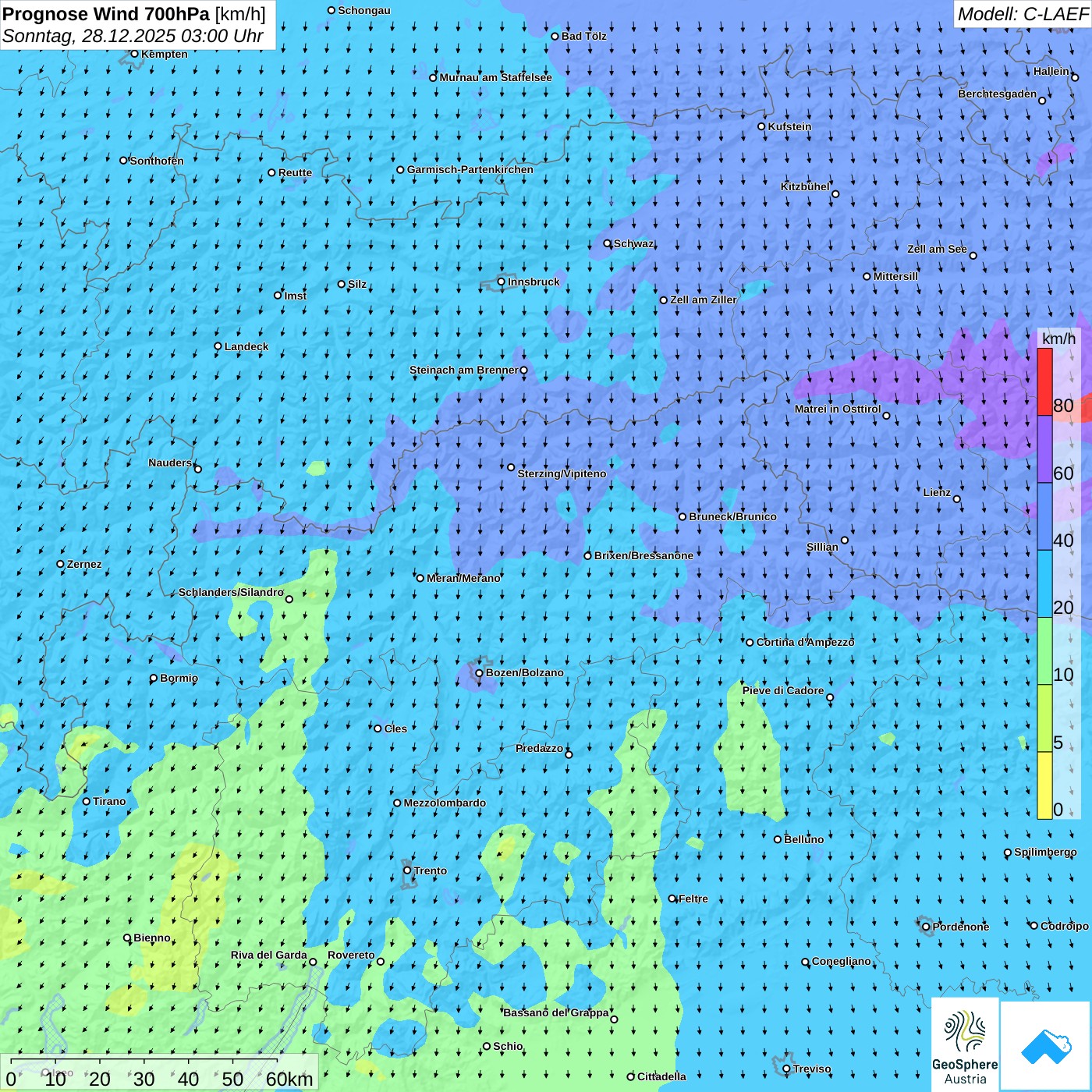Click the Zell am See marker
This screenshot has height=1092, width=1092.
click(x=973, y=255)
